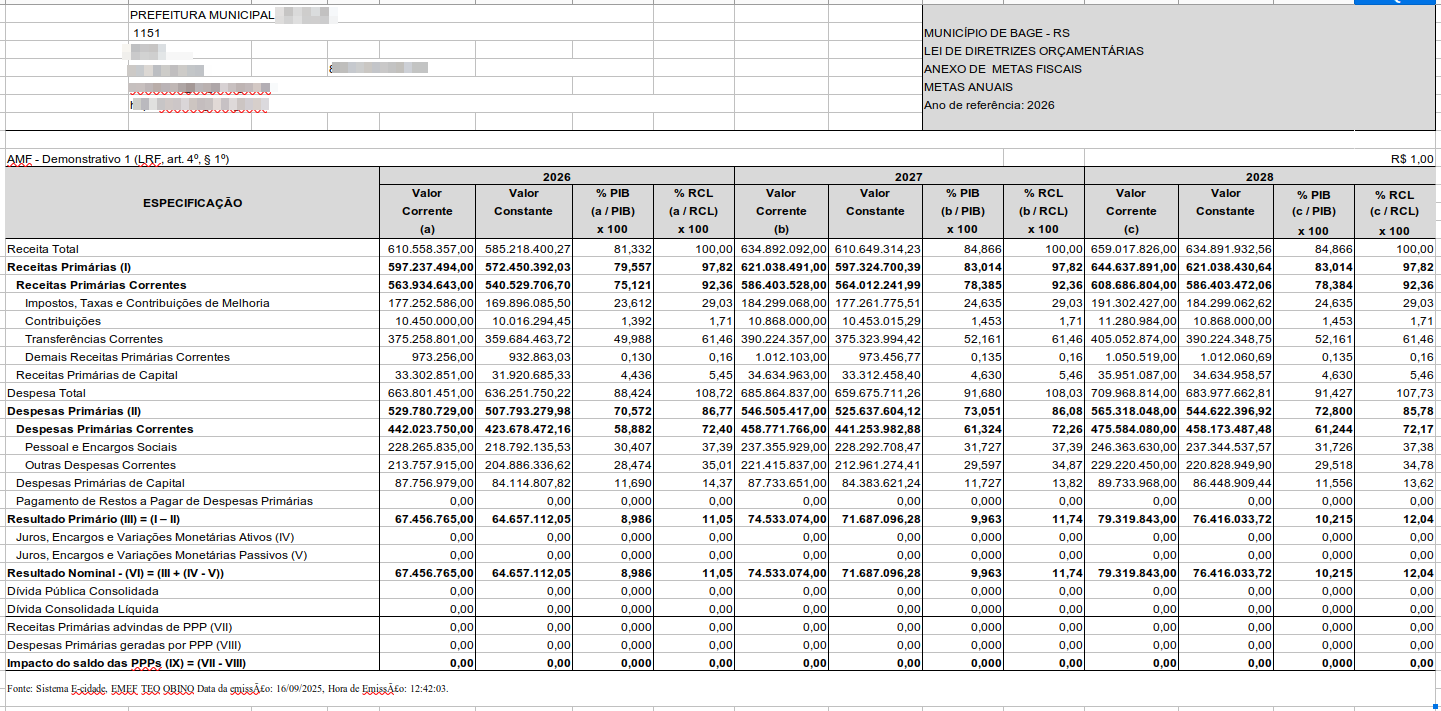Select the 'Ano de referência: 2026' line
The height and width of the screenshot is (711, 1441).
989,105
